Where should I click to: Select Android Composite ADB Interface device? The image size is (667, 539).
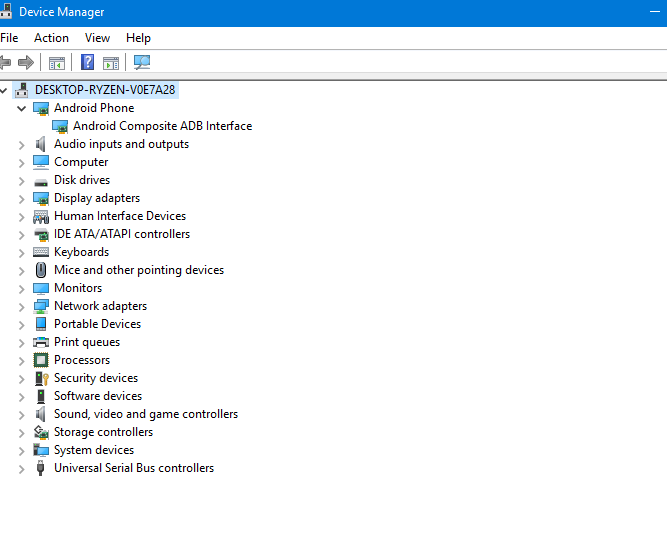pyautogui.click(x=162, y=126)
